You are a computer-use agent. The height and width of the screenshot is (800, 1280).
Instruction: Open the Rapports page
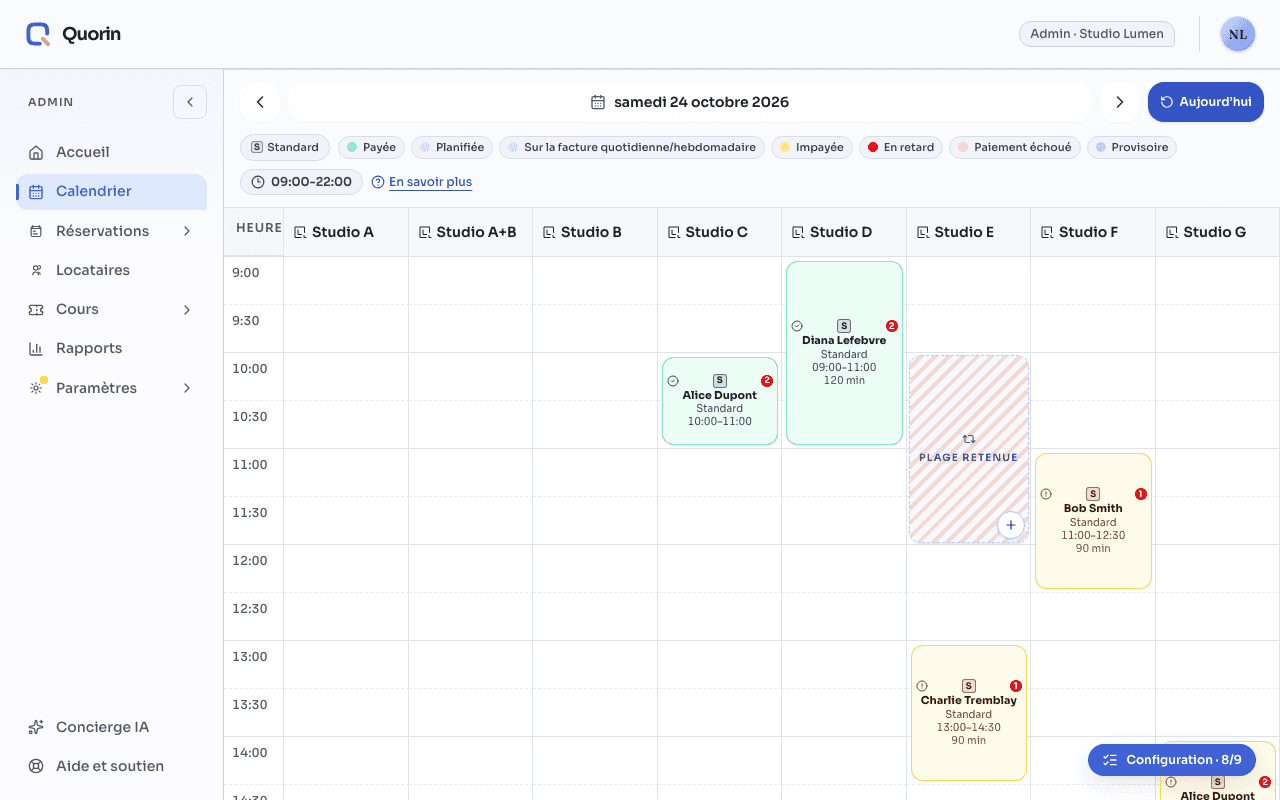click(111, 348)
